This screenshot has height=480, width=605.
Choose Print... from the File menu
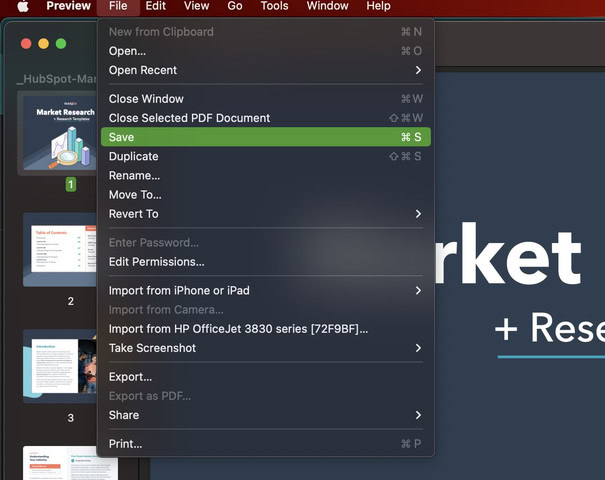(265, 444)
